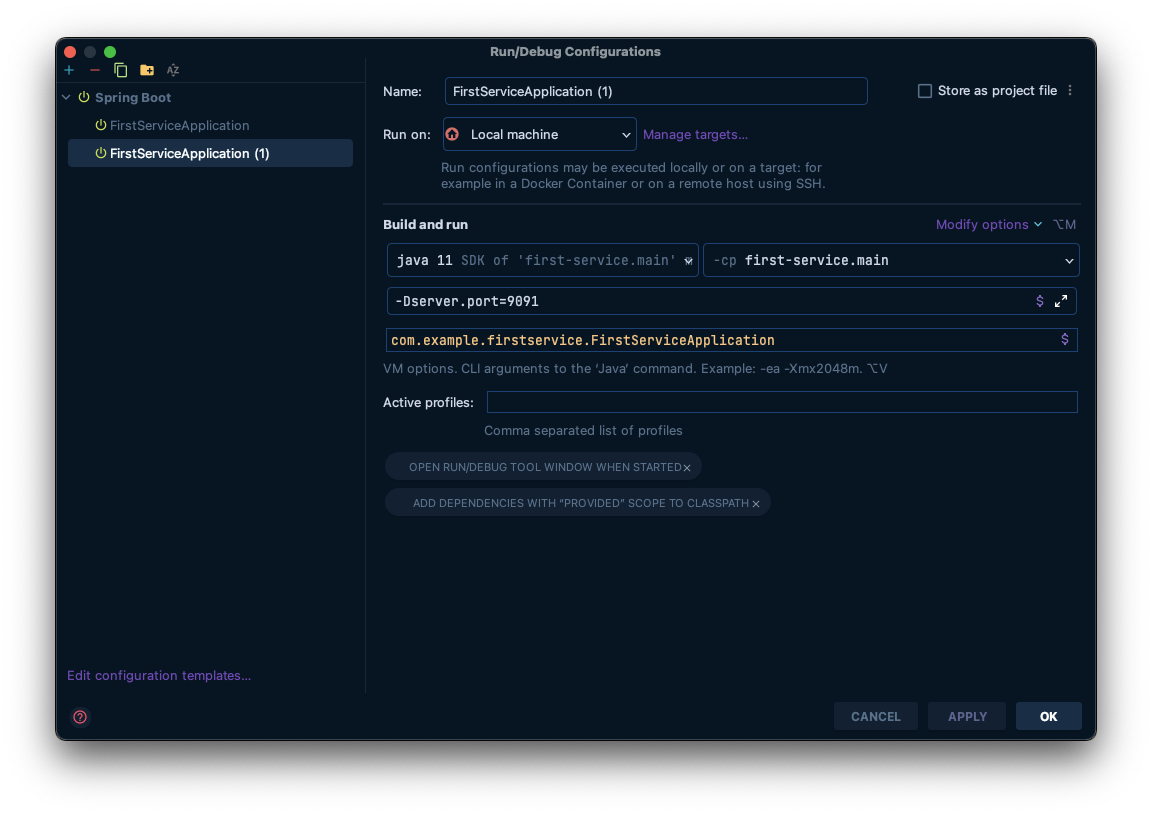1152x814 pixels.
Task: Remove the Open Run/Debug tool window option
Action: tap(687, 466)
